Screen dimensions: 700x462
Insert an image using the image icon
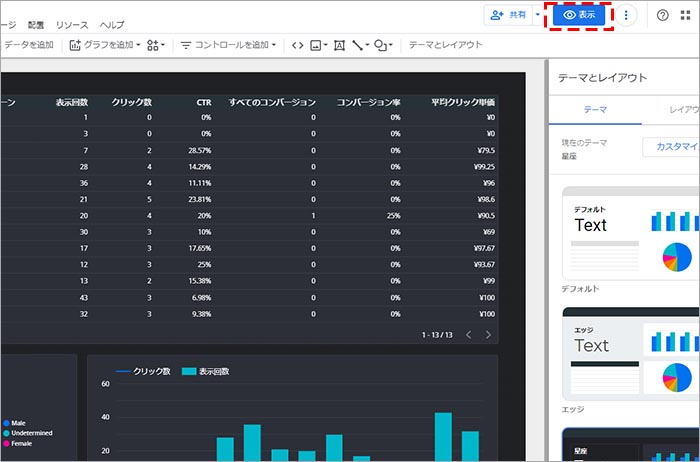click(318, 45)
